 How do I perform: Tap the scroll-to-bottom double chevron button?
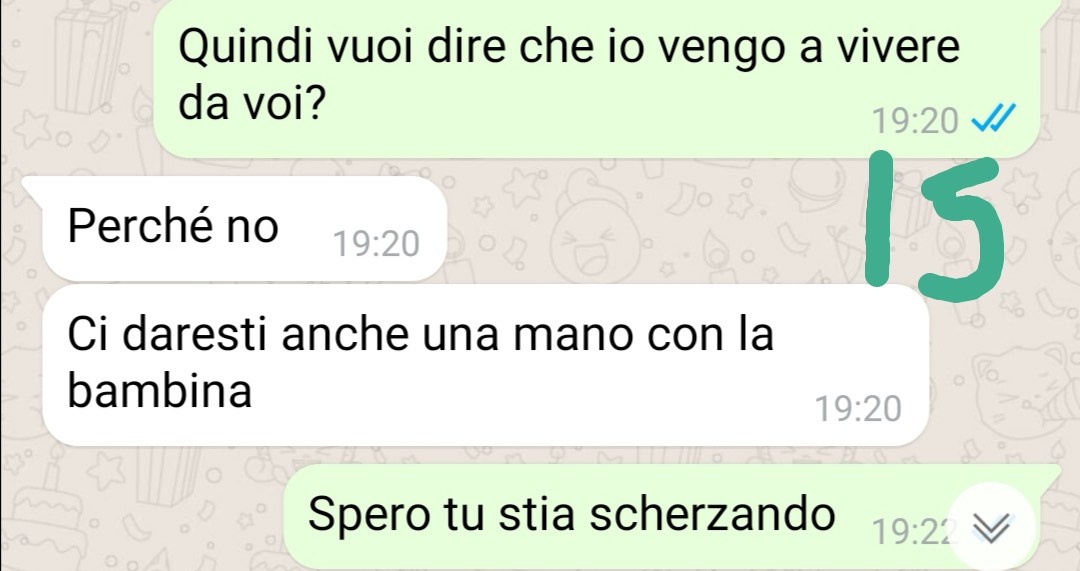[990, 528]
